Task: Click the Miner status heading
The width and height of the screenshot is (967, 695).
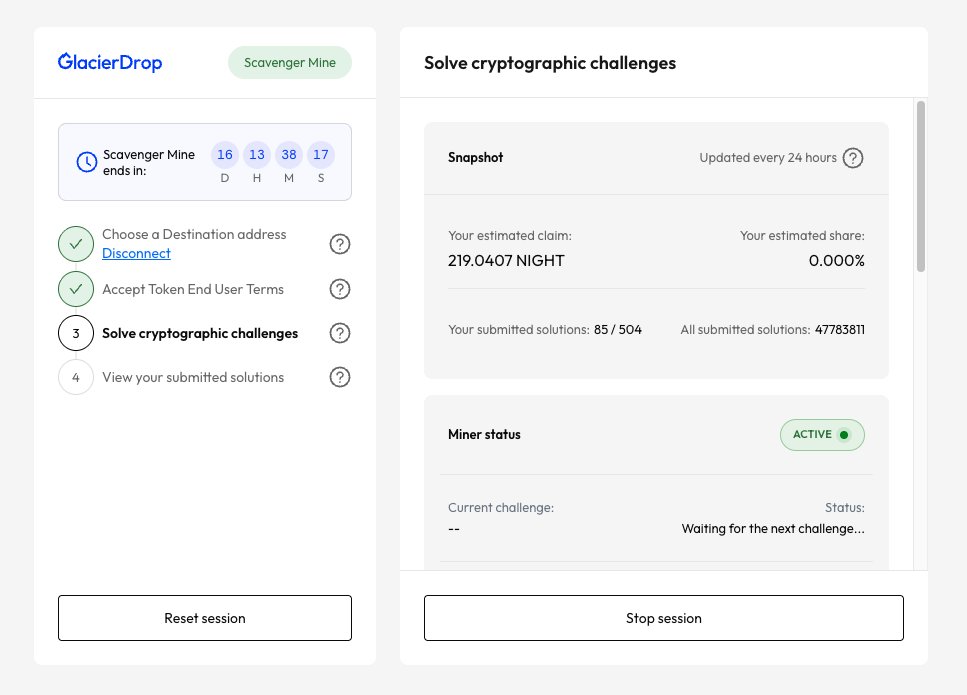Action: tap(484, 434)
